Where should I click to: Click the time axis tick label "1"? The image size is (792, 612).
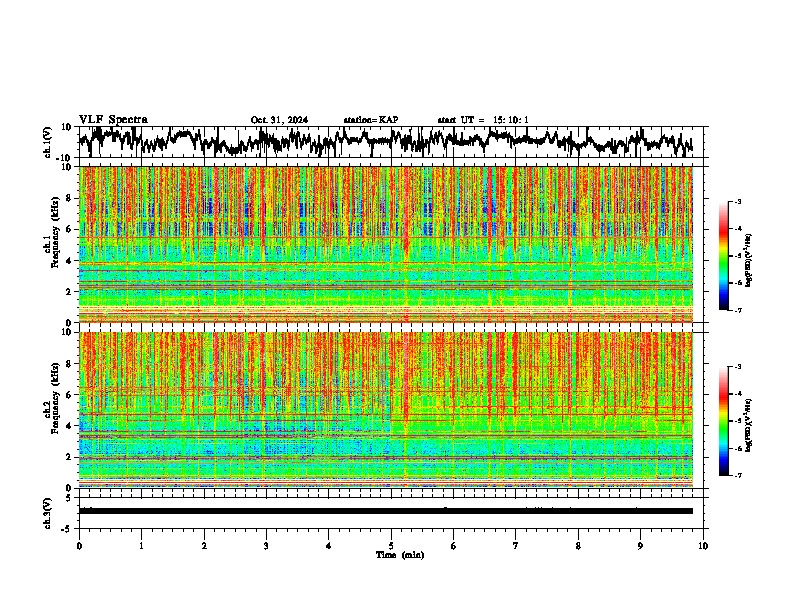pyautogui.click(x=141, y=546)
